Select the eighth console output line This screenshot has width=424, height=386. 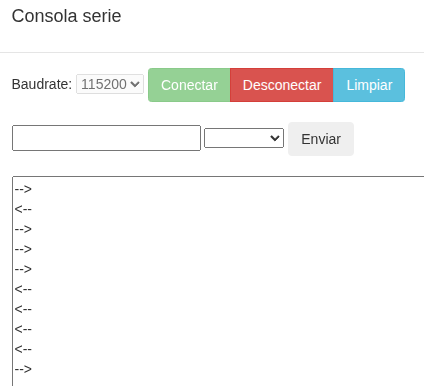(x=23, y=329)
